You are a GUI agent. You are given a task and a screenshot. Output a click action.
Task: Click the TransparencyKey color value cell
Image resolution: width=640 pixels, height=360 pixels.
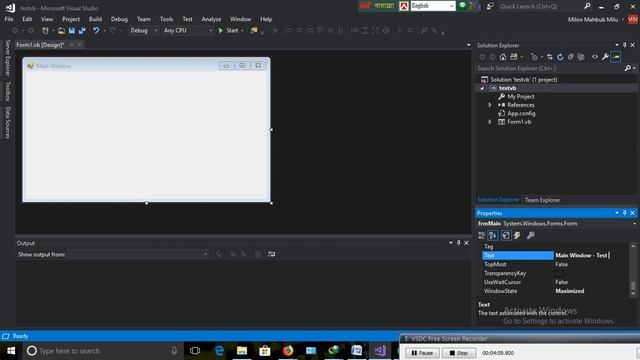pos(591,273)
